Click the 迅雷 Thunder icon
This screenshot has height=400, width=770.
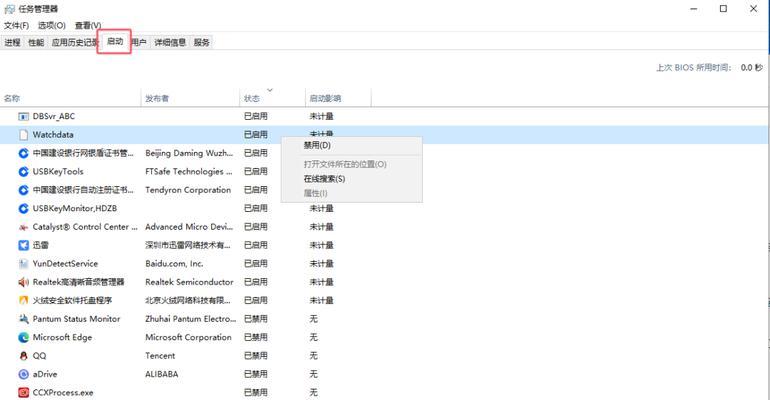[23, 245]
